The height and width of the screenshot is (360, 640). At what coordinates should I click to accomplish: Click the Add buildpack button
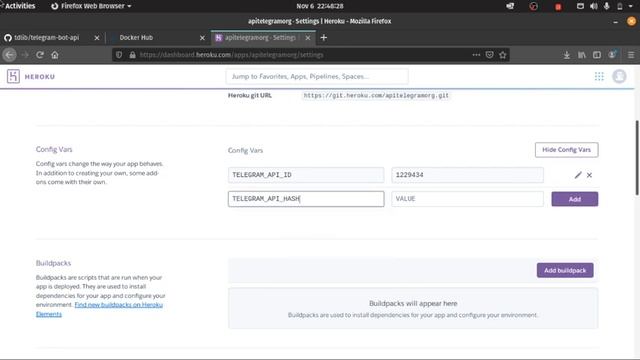point(565,270)
